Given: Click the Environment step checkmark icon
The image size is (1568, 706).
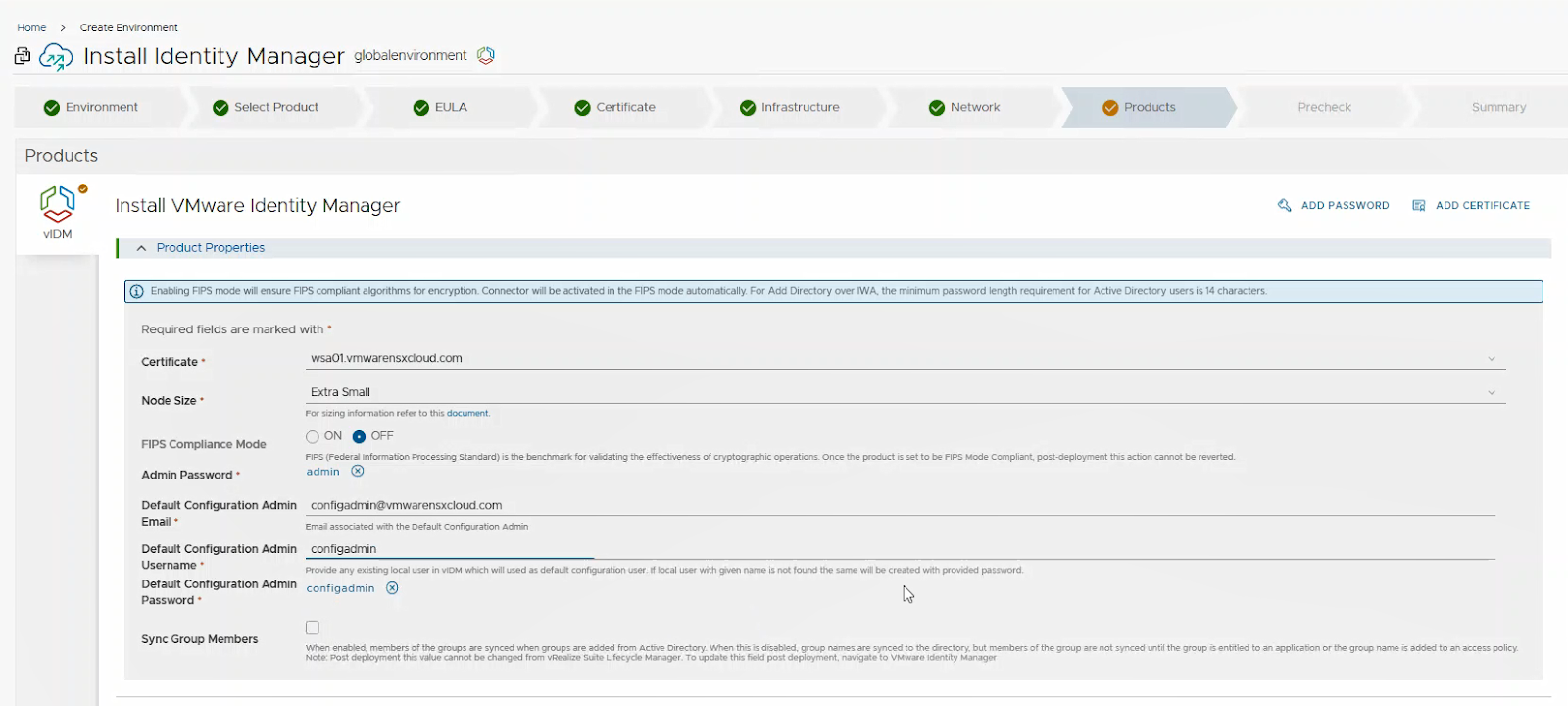Looking at the screenshot, I should point(52,108).
